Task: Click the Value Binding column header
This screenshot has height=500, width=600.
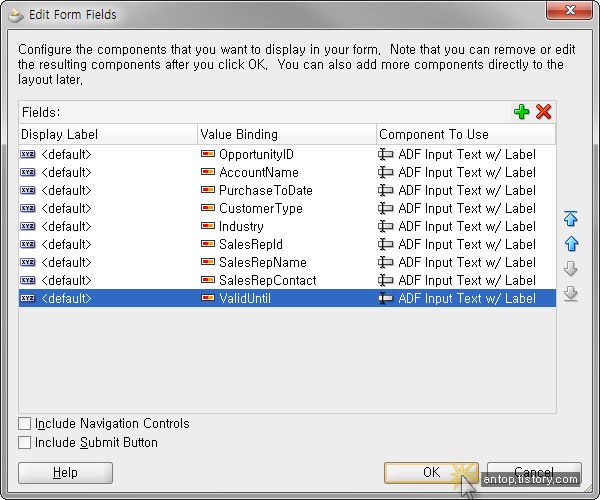Action: click(x=287, y=134)
